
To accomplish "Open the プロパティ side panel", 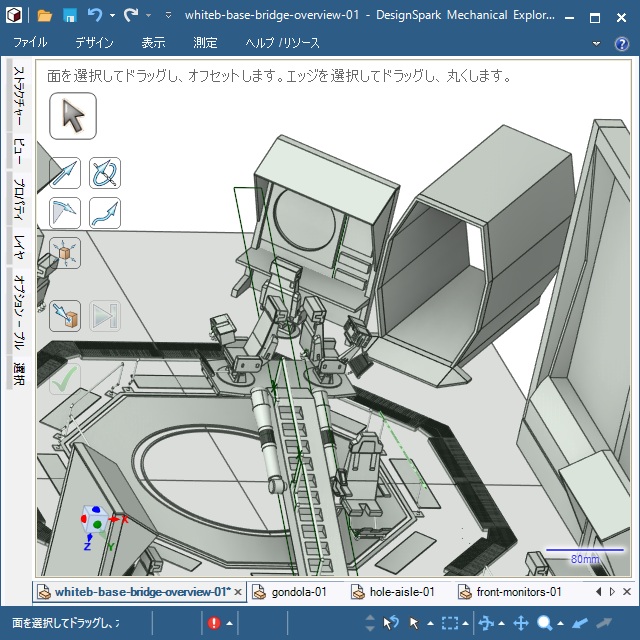I will point(19,199).
